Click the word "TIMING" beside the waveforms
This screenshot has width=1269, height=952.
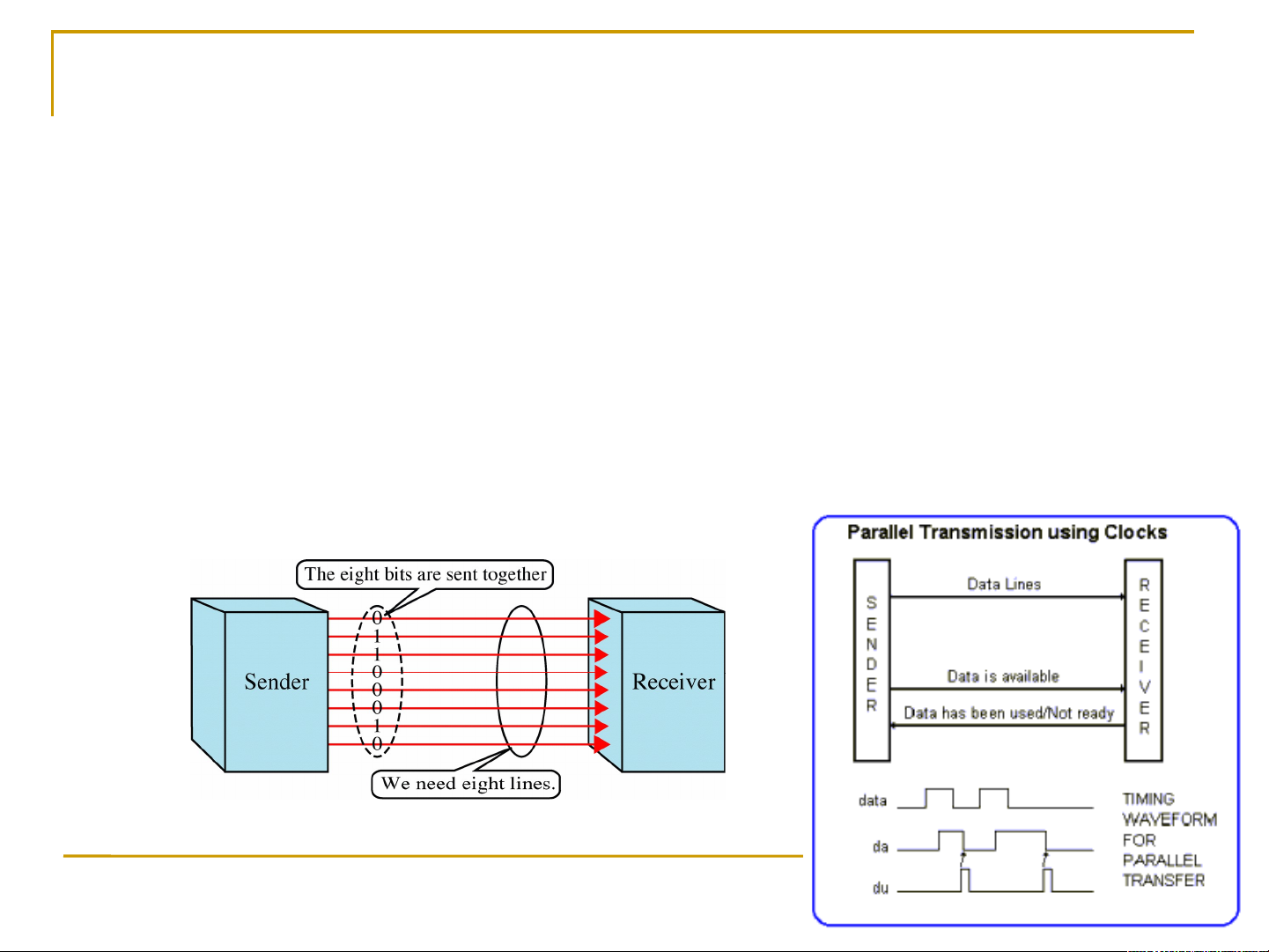click(1148, 799)
